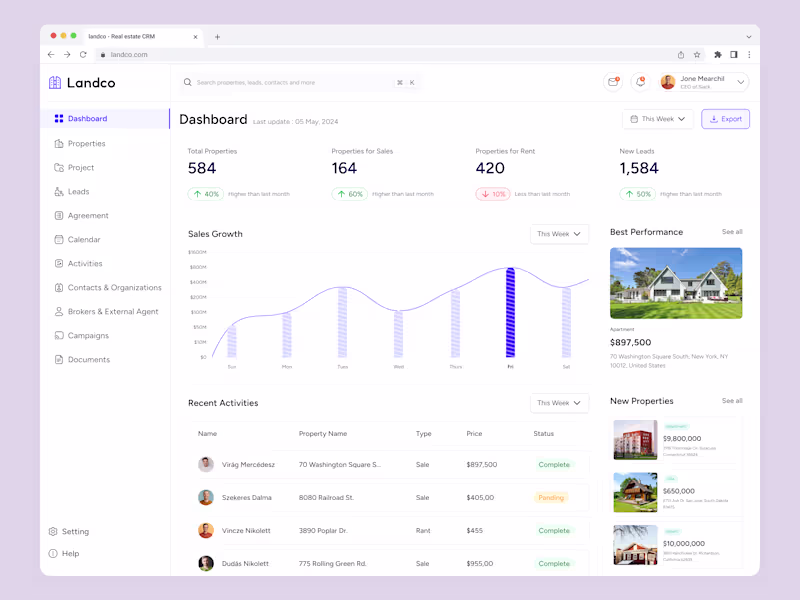
Task: Click the 1,584 New Leads value
Action: (639, 168)
